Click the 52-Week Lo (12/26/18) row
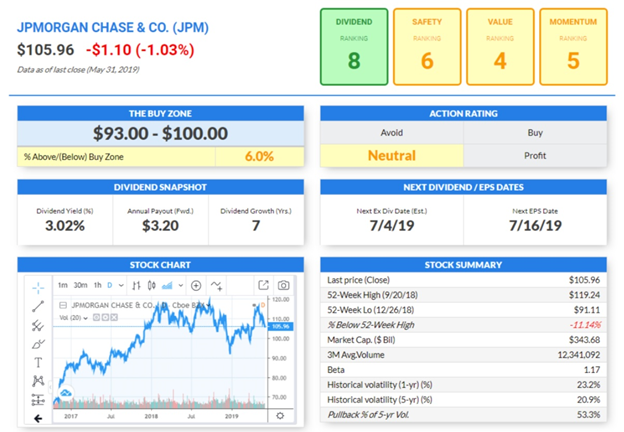This screenshot has height=432, width=624. 464,310
